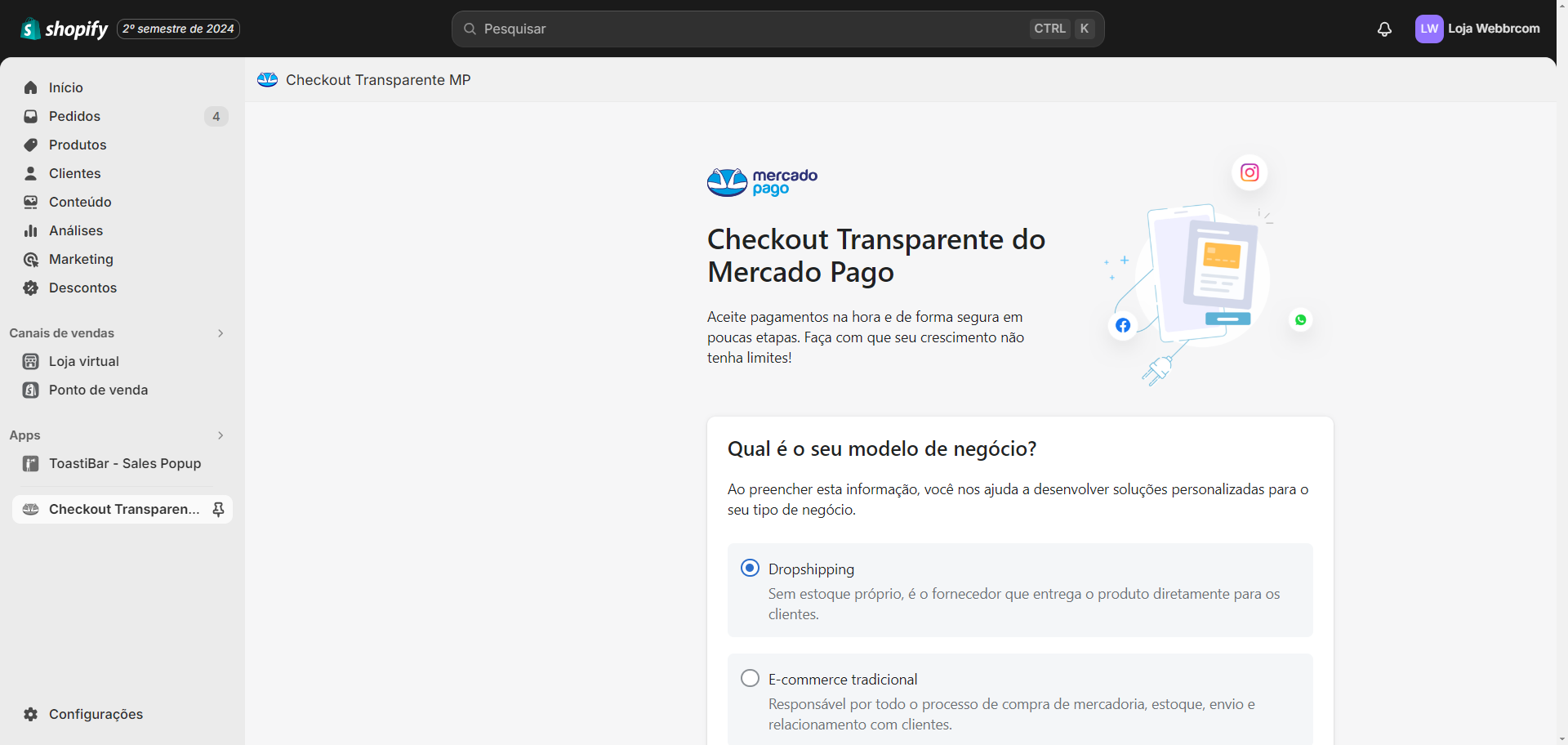Click the Loja Webbrcom store name

[x=1494, y=29]
